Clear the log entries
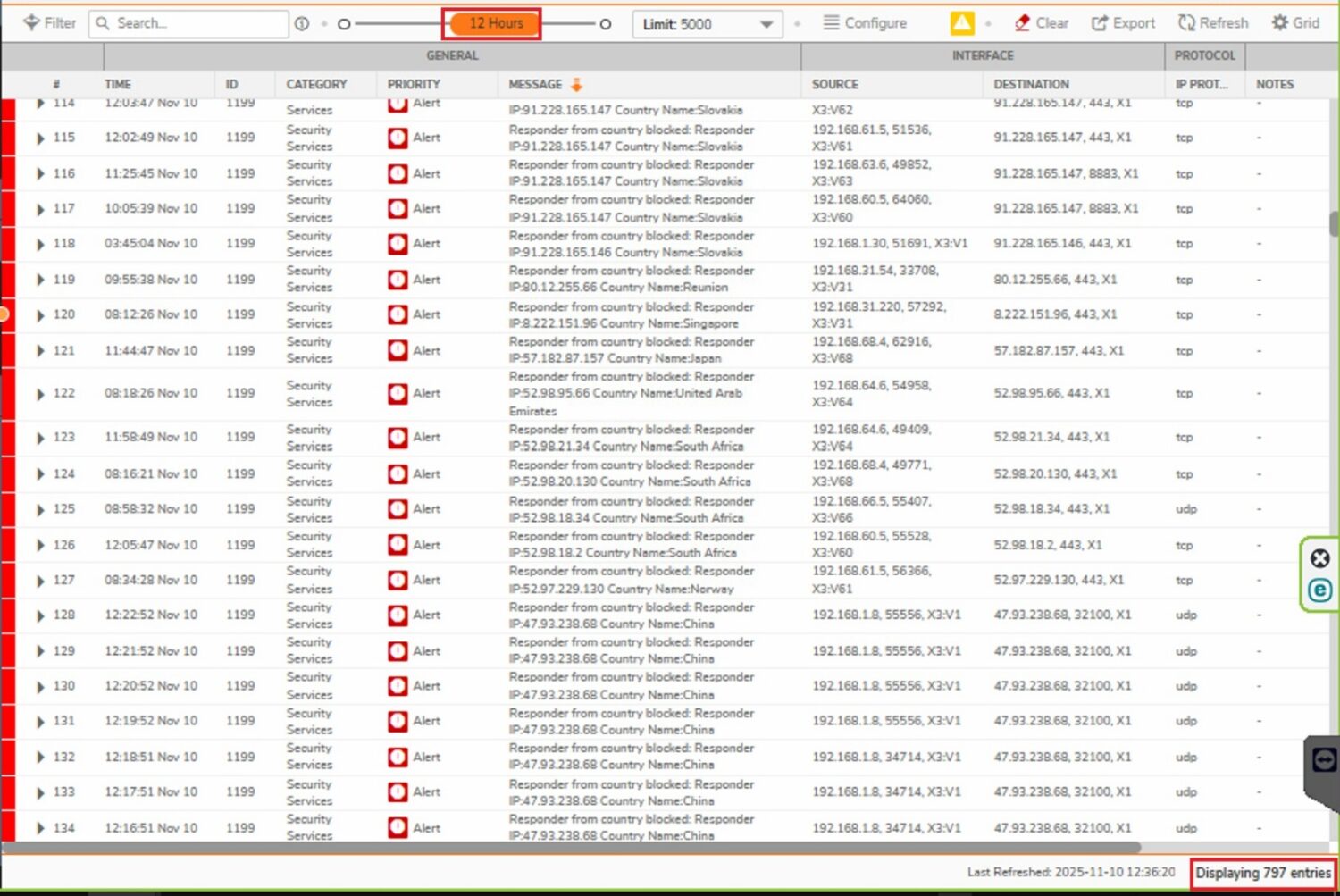 tap(1042, 23)
